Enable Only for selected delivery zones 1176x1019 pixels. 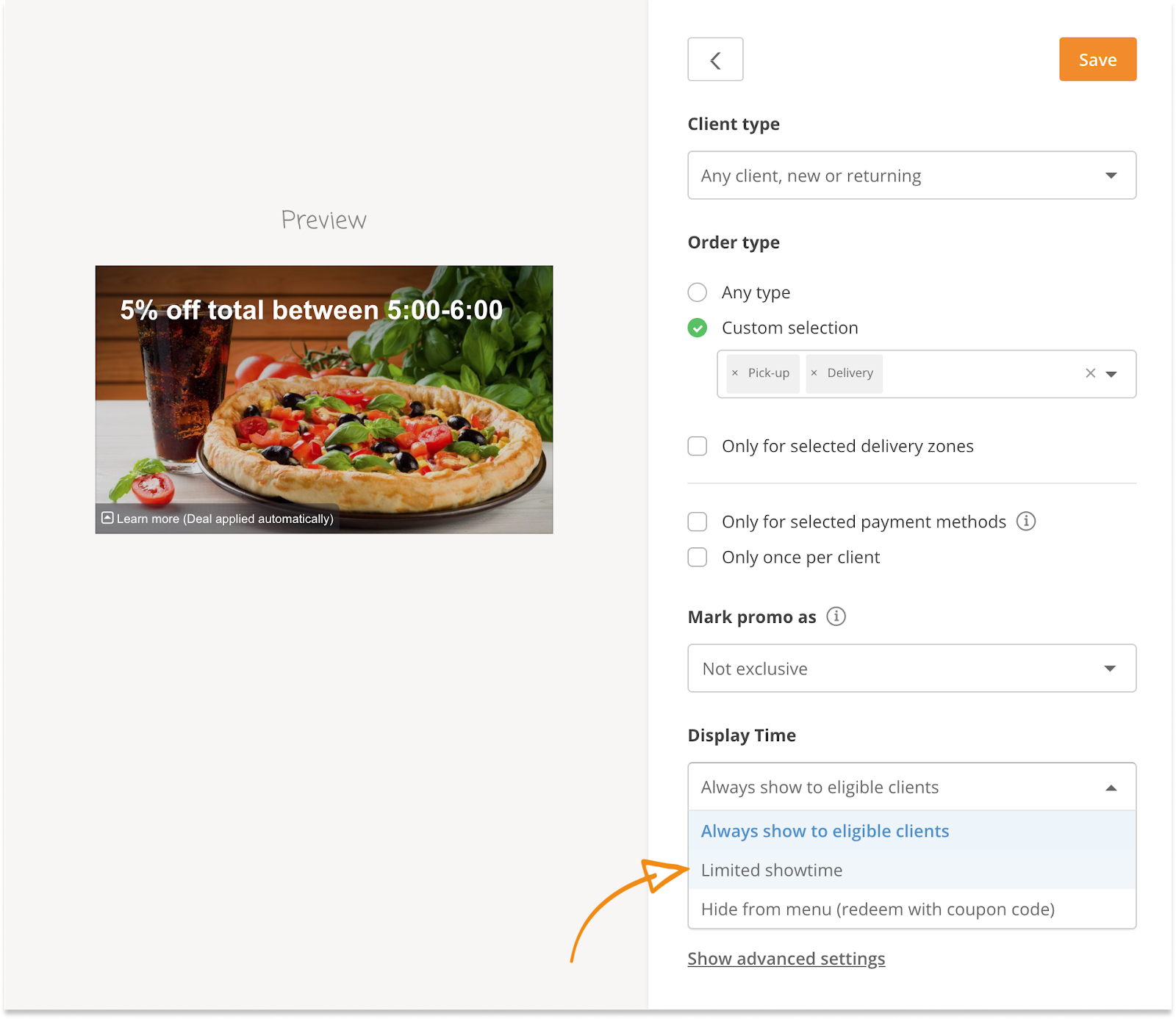(698, 446)
